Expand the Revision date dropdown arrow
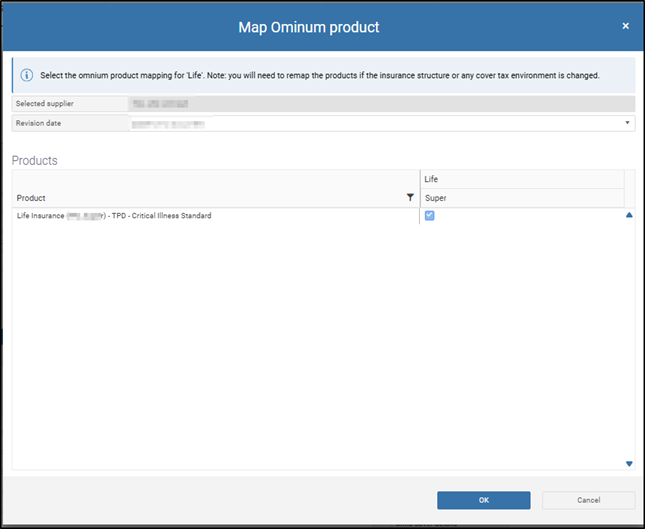 click(628, 123)
